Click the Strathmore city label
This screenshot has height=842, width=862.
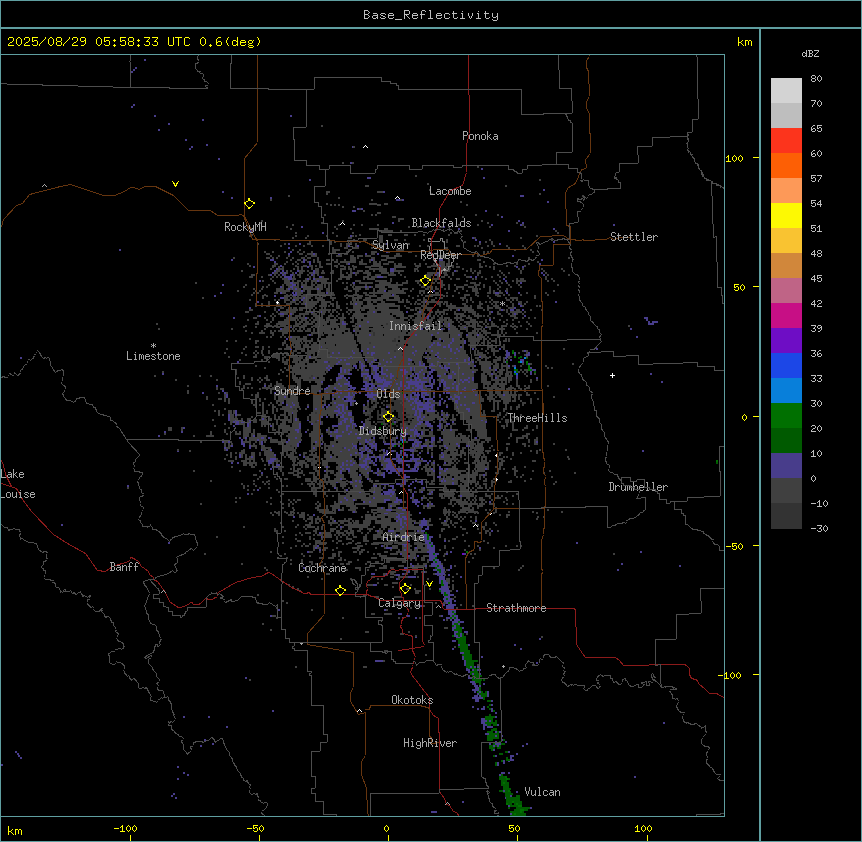tap(516, 608)
